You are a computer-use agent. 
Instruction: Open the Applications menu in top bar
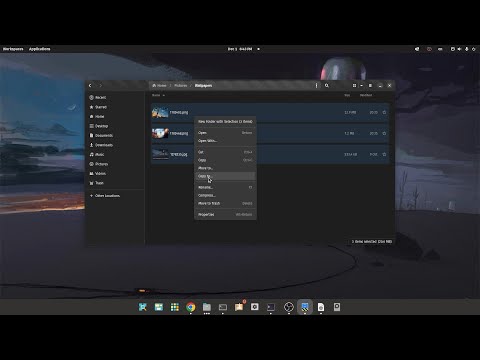click(39, 49)
